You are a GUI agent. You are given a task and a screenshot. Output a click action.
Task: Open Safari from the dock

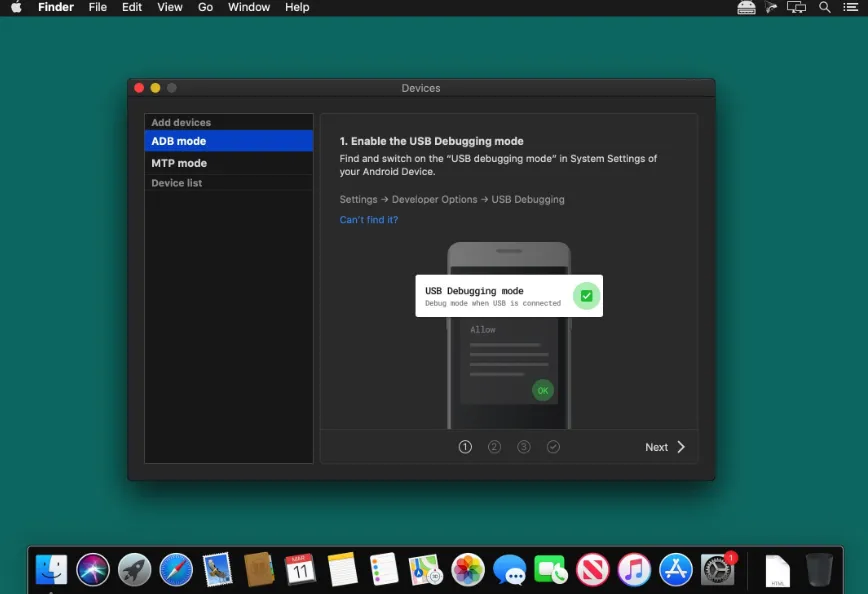pyautogui.click(x=176, y=569)
